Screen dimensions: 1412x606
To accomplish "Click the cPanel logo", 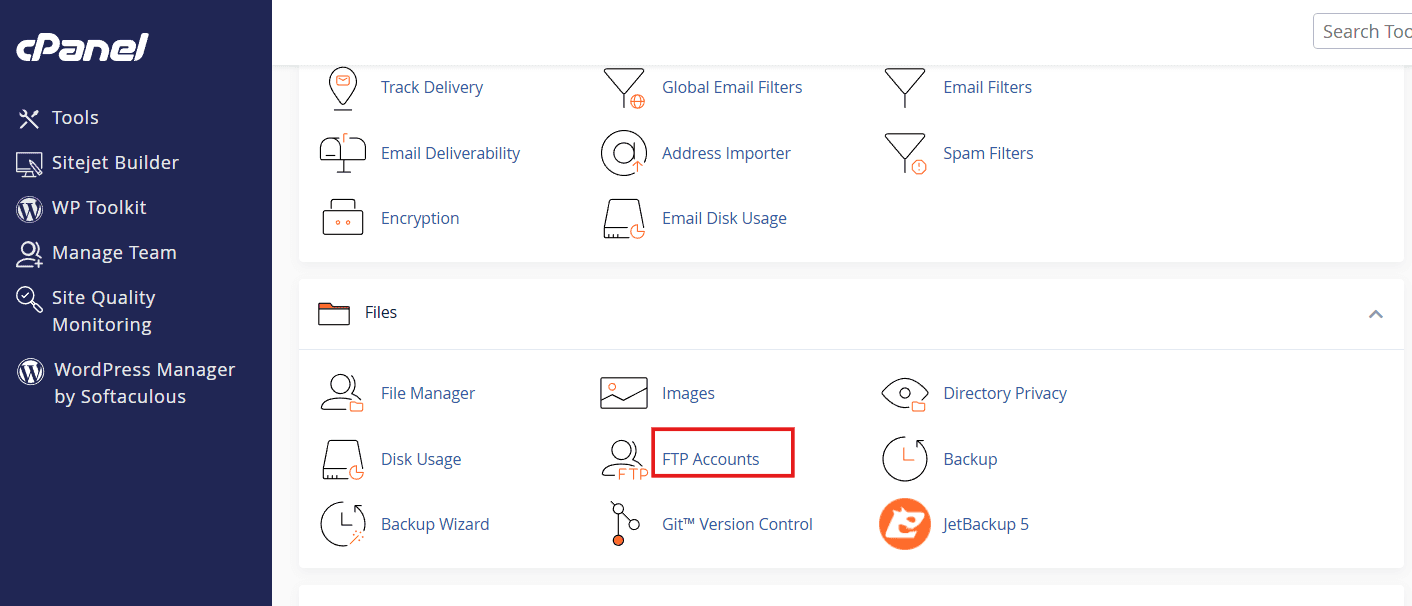I will tap(80, 45).
